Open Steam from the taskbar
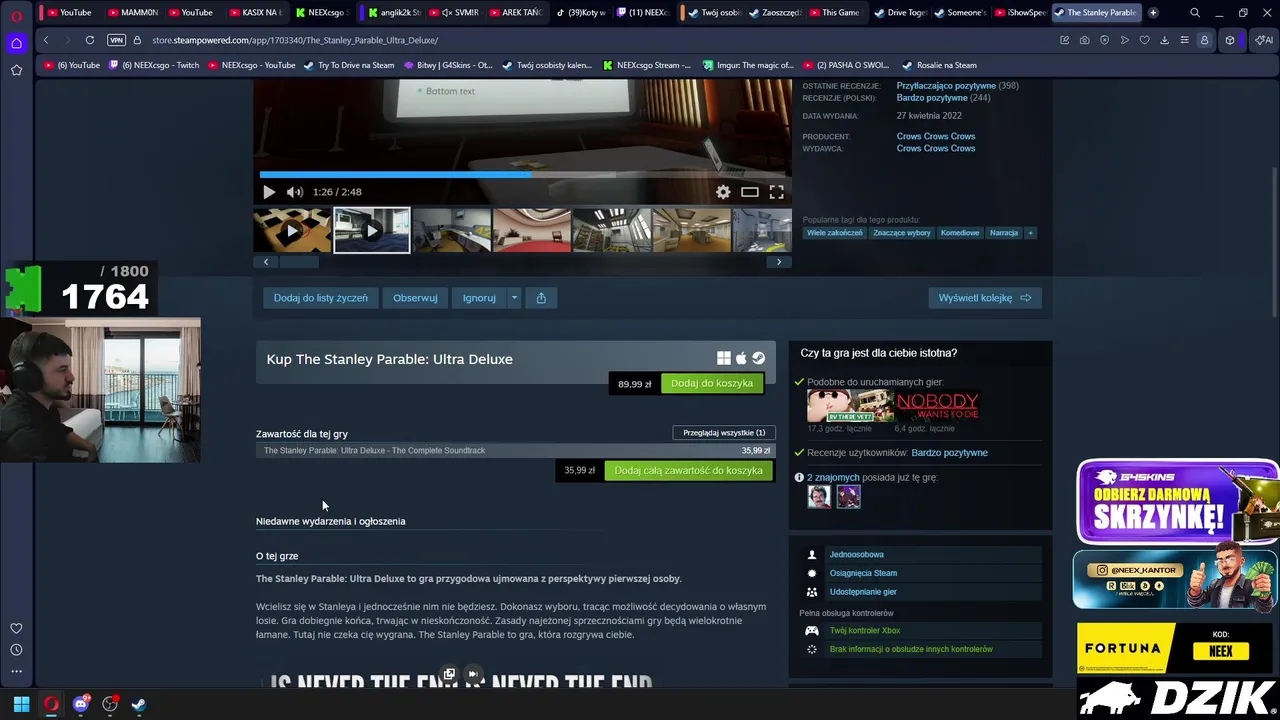The height and width of the screenshot is (720, 1280). coord(139,704)
